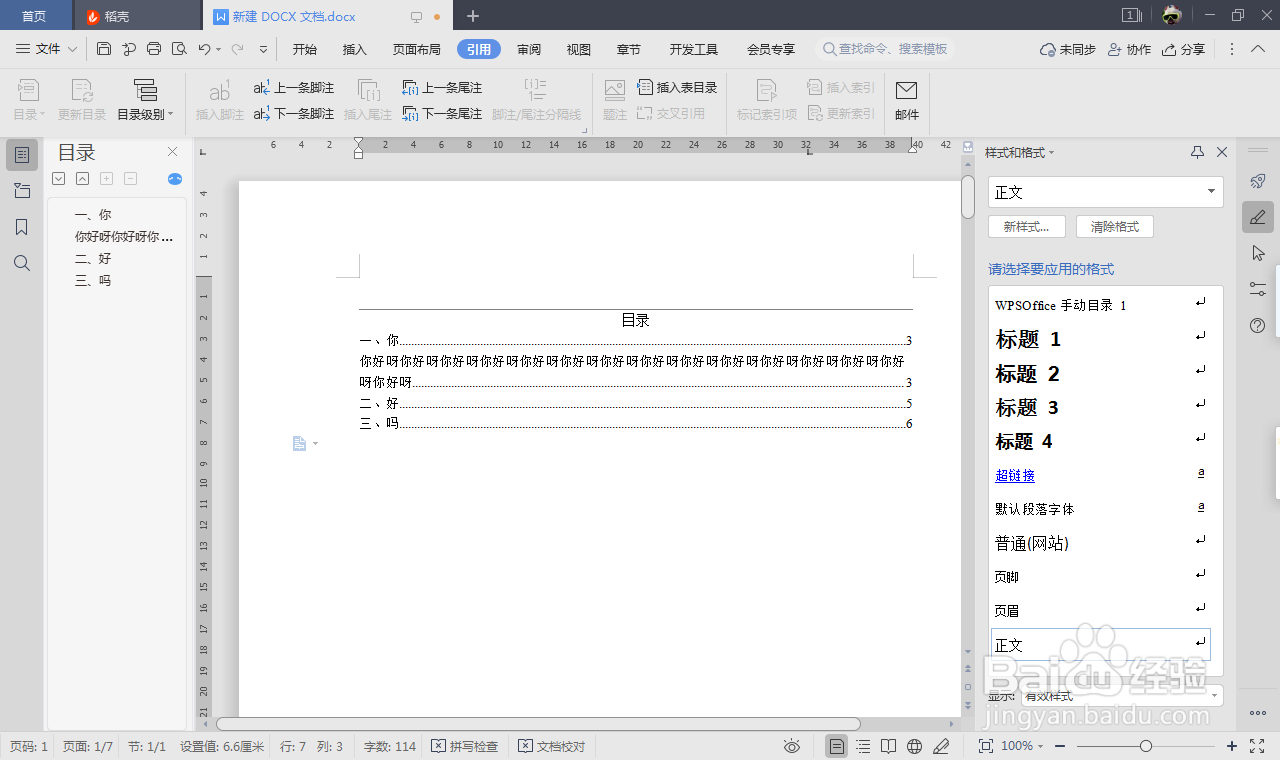Image resolution: width=1280 pixels, height=760 pixels.
Task: Toggle eye protection mode icon
Action: coord(792,746)
